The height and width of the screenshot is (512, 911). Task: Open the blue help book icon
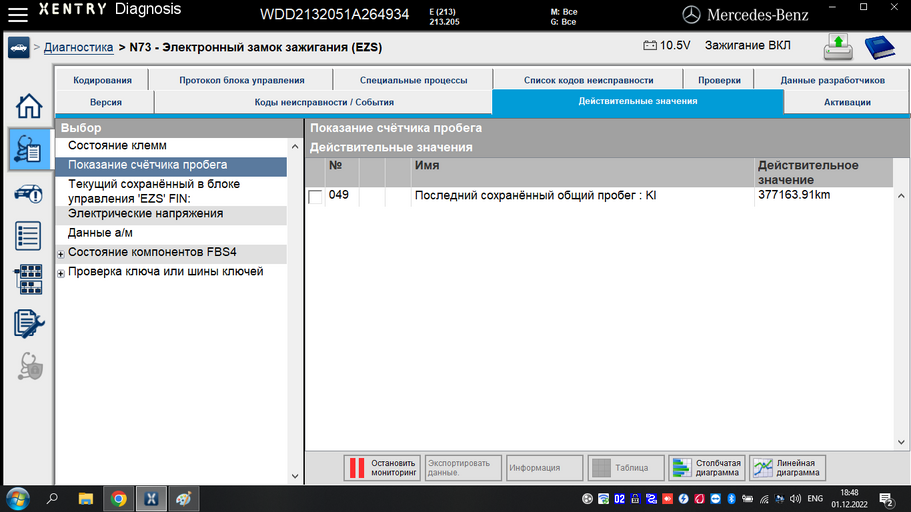pyautogui.click(x=880, y=48)
